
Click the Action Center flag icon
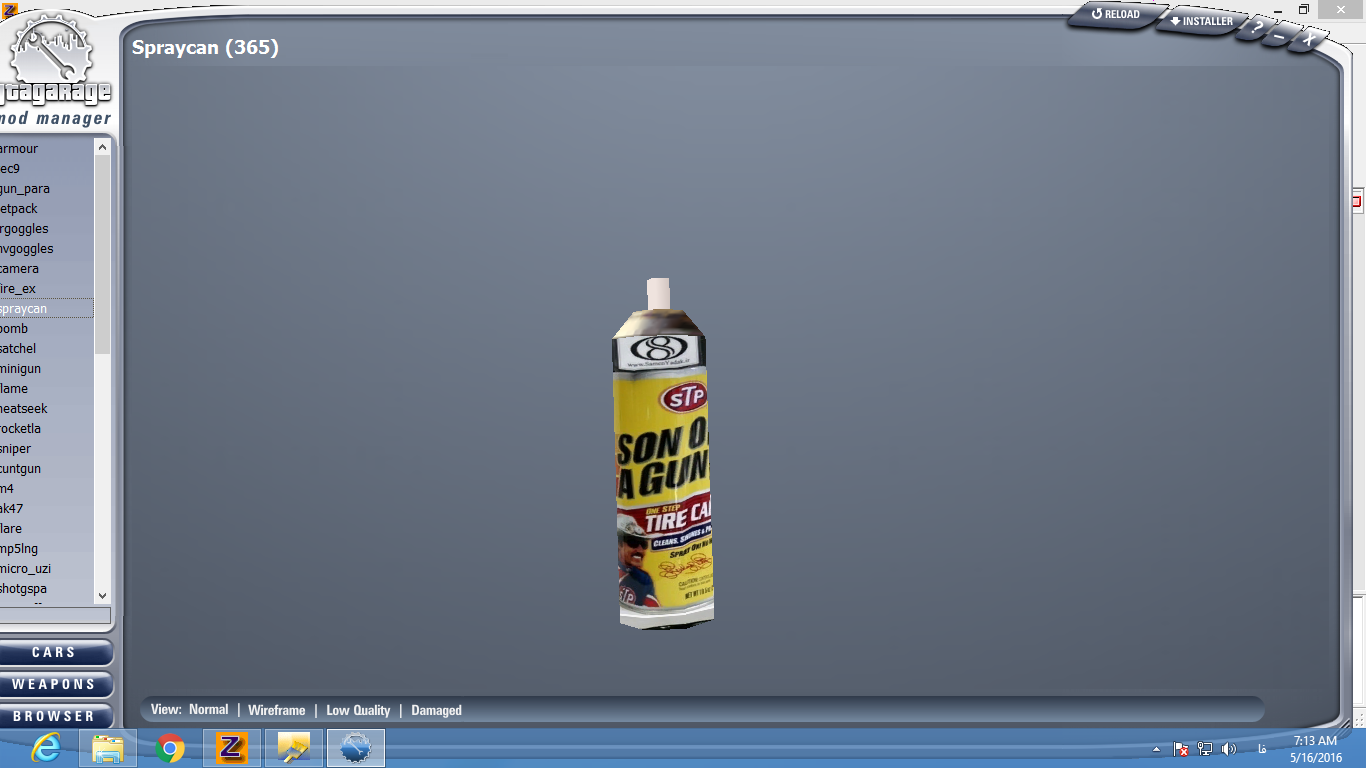click(x=1181, y=749)
